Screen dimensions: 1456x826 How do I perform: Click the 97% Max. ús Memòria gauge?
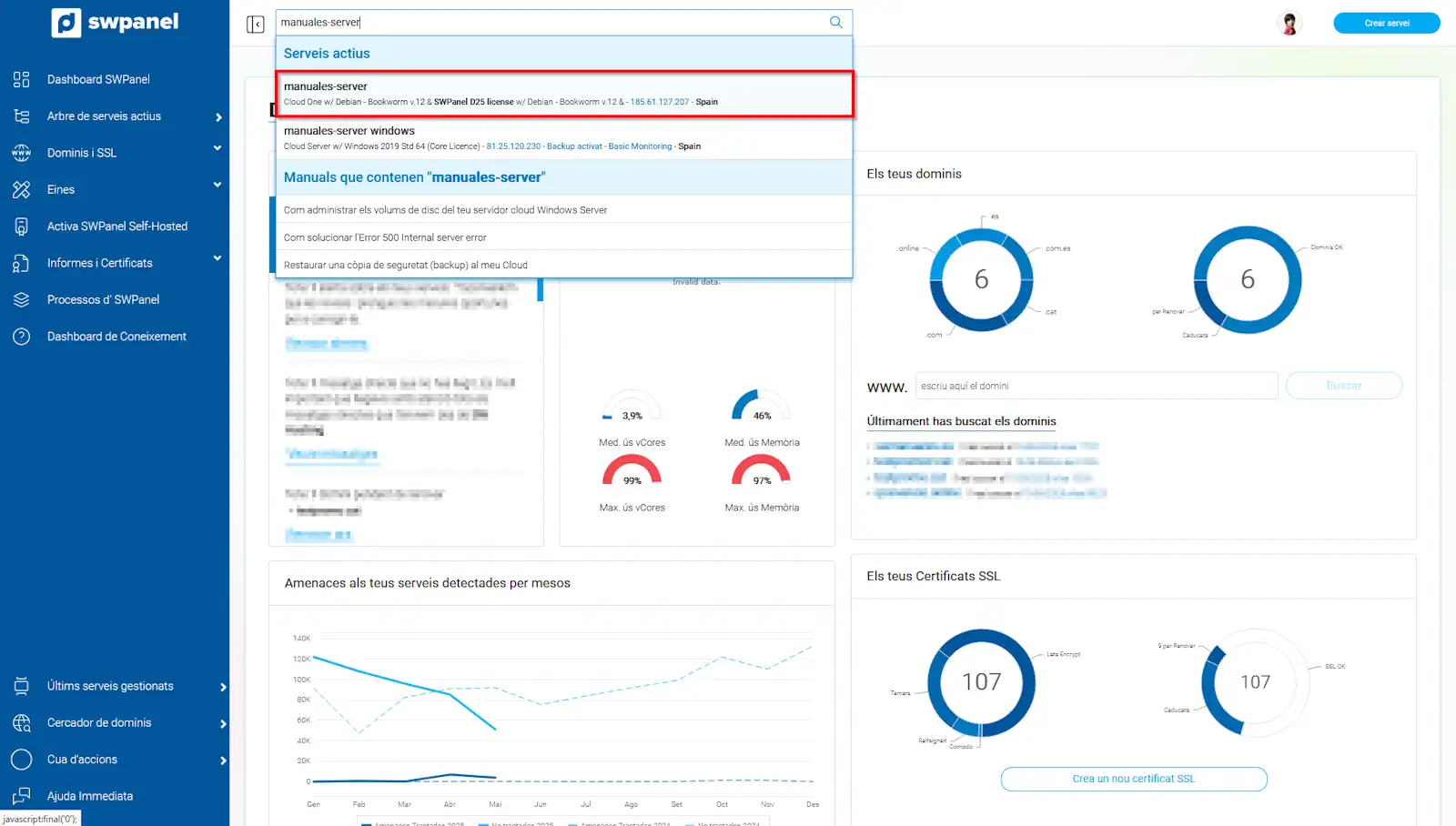[761, 471]
